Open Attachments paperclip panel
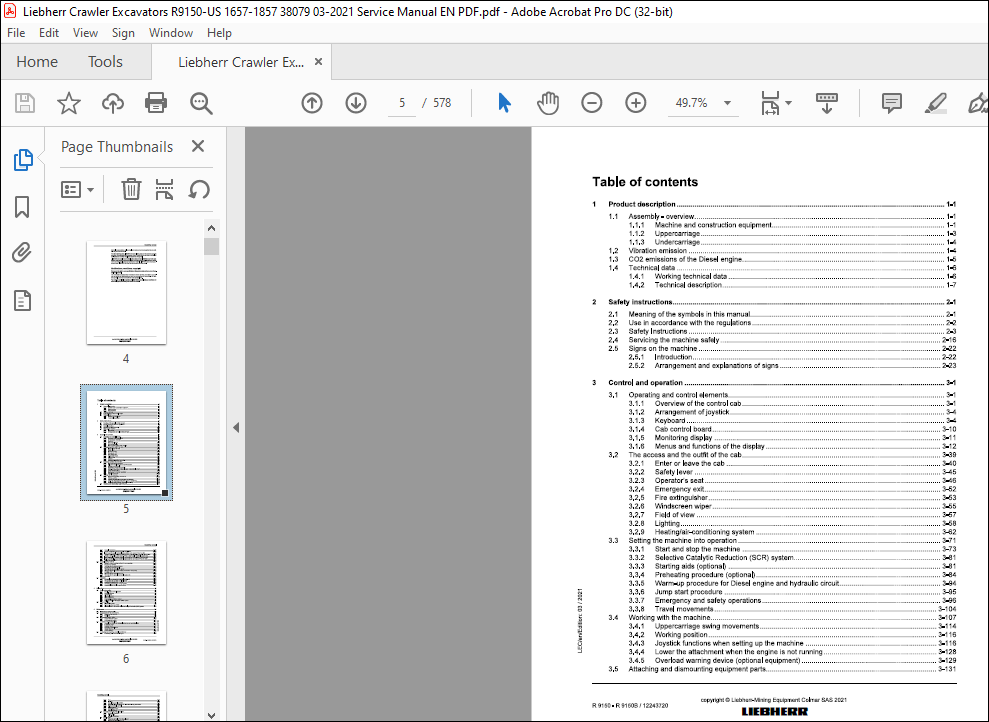Image resolution: width=989 pixels, height=722 pixels. pyautogui.click(x=22, y=253)
